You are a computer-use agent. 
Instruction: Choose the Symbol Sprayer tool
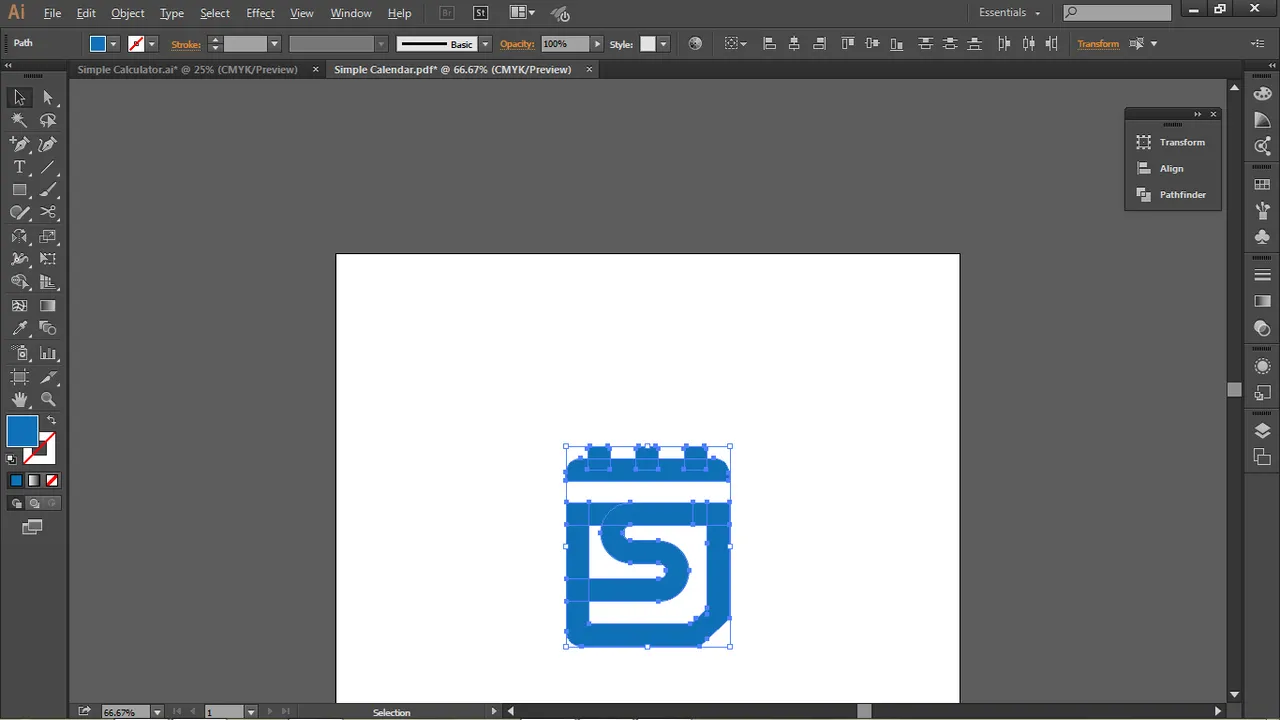(x=19, y=353)
